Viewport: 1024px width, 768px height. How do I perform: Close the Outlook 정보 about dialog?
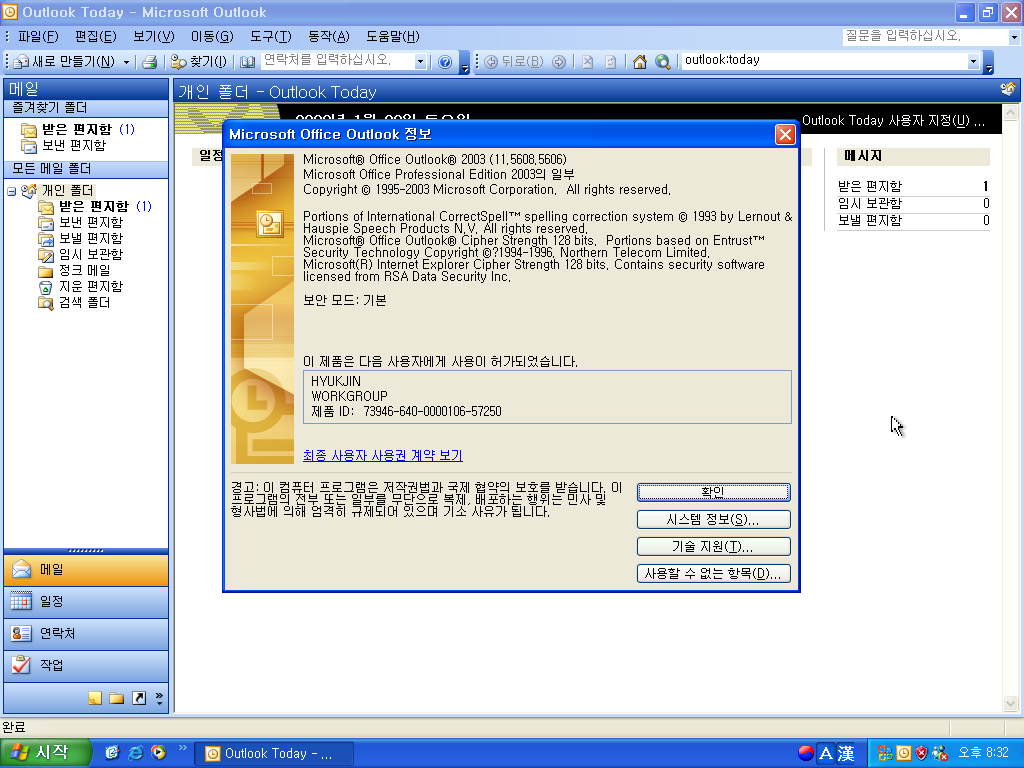(x=785, y=135)
